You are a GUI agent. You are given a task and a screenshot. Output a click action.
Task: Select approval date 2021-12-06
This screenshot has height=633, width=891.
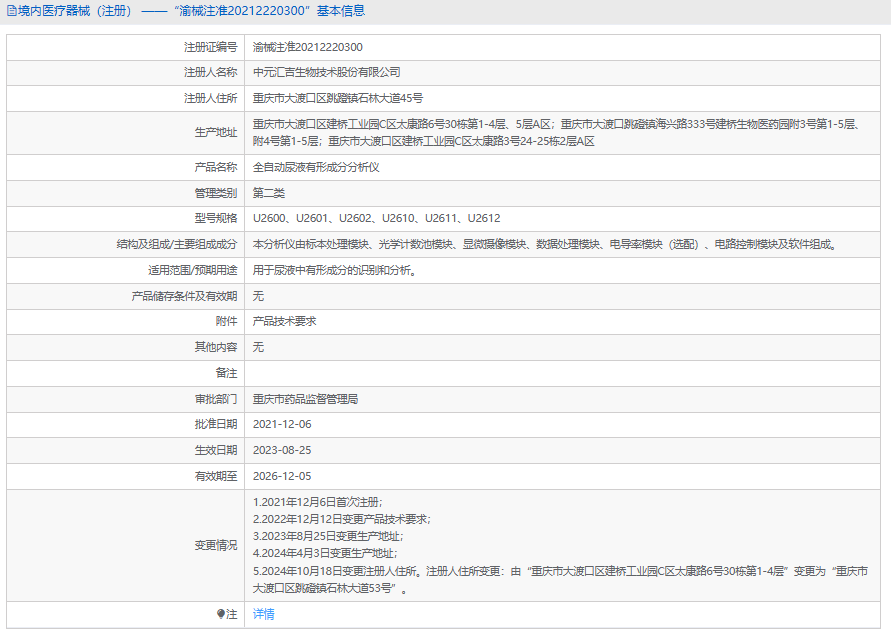(282, 424)
